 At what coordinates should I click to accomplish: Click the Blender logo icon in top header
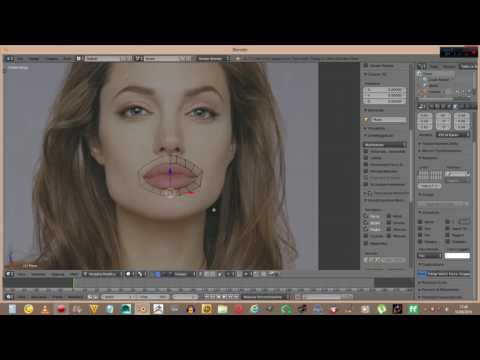tap(238, 59)
